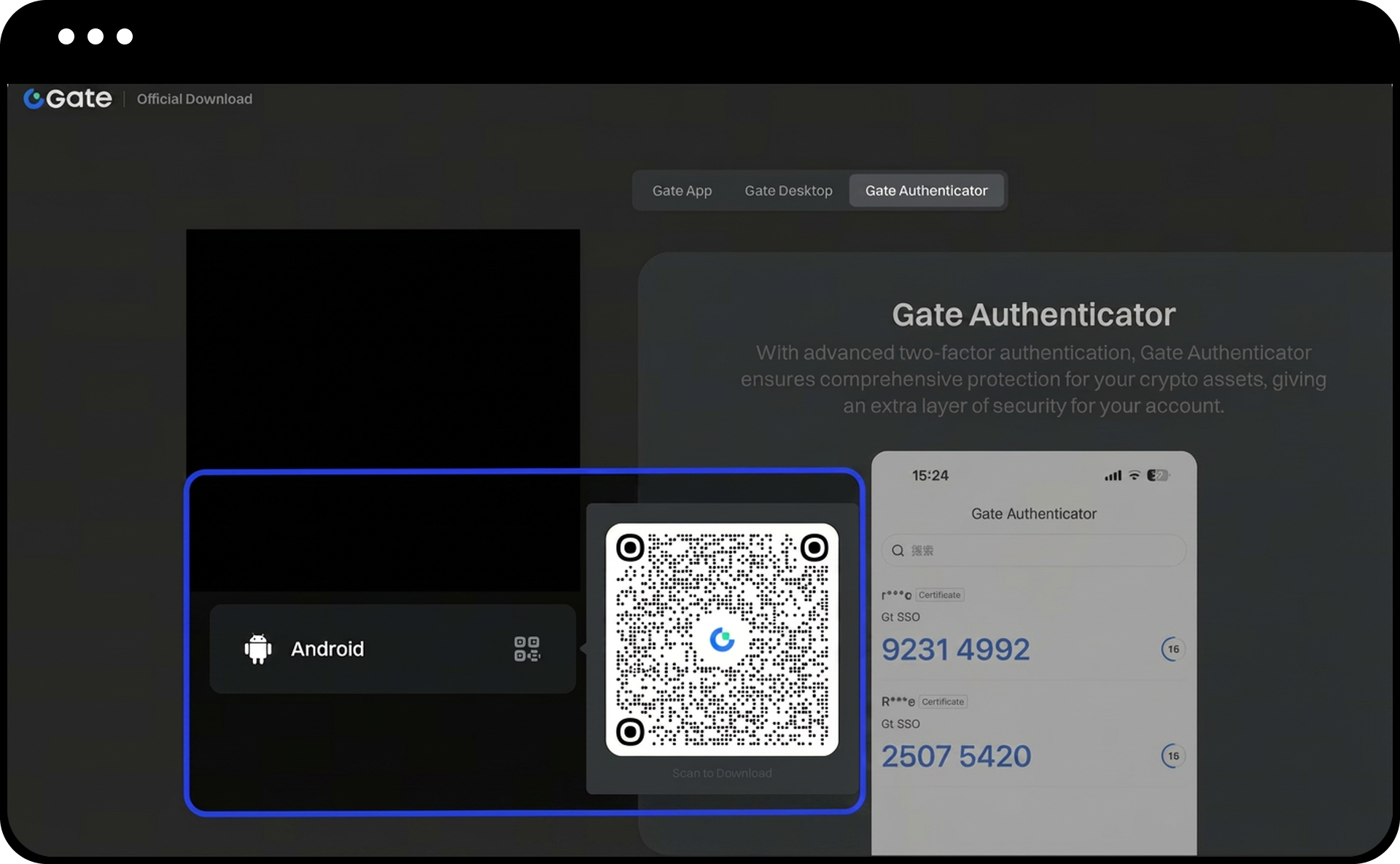1400x864 pixels.
Task: Click the Scan to Download caption
Action: coord(722,773)
